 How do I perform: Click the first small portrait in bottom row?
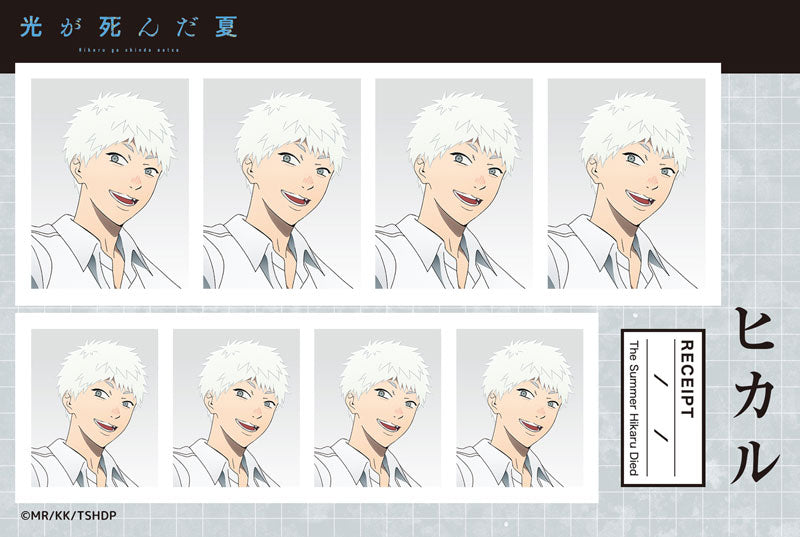click(94, 408)
